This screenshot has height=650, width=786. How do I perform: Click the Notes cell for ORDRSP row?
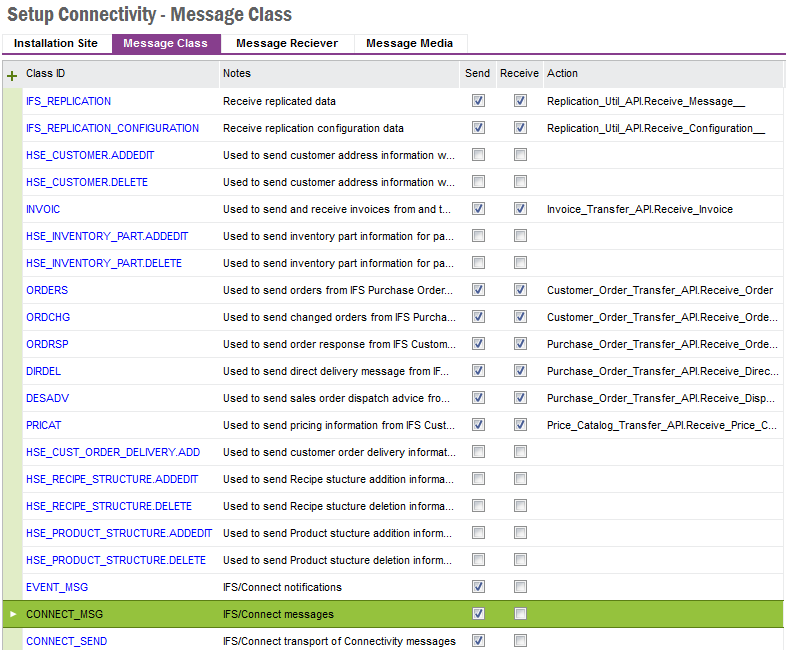coord(338,344)
